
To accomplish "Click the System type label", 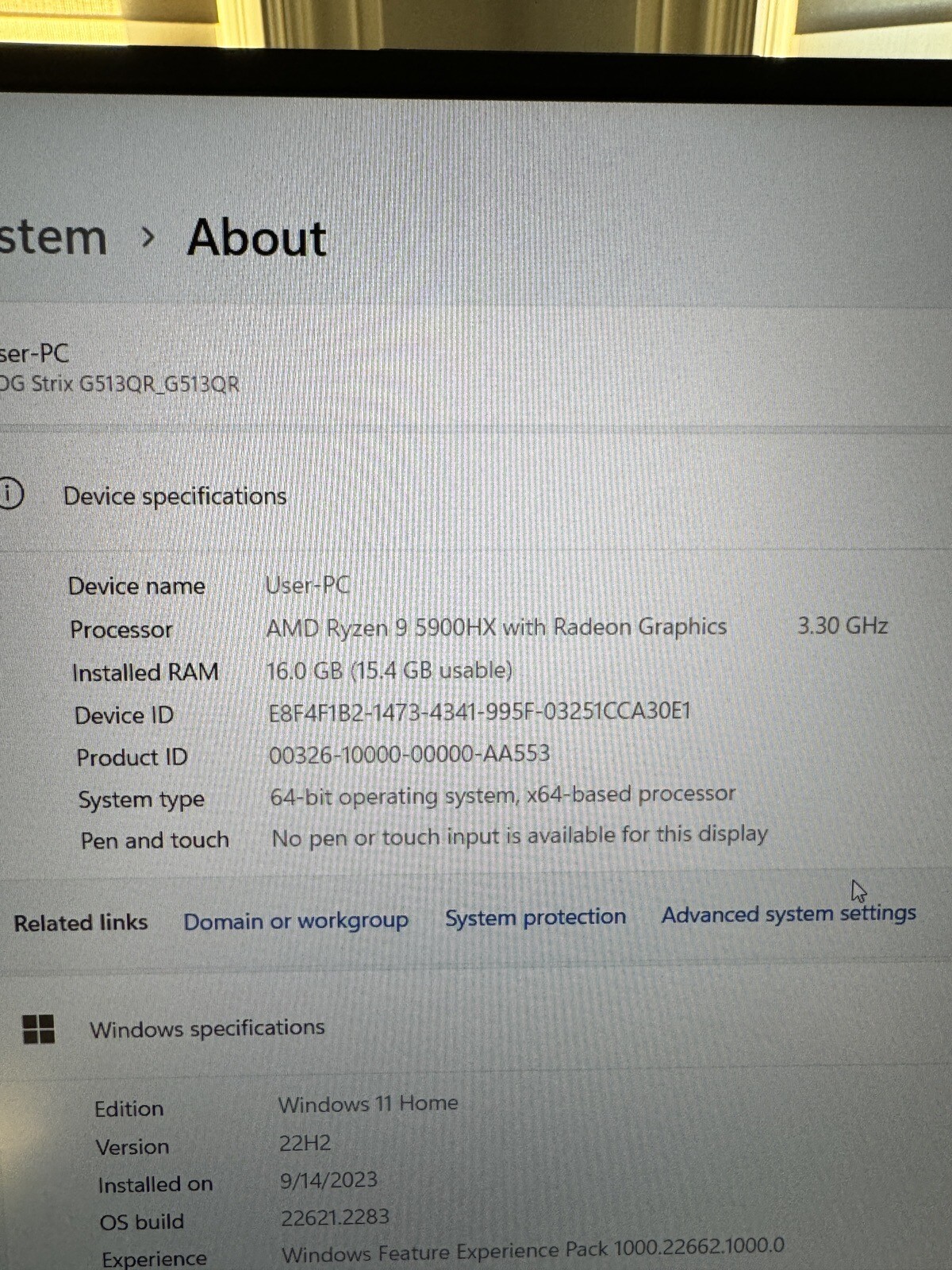I will [141, 799].
